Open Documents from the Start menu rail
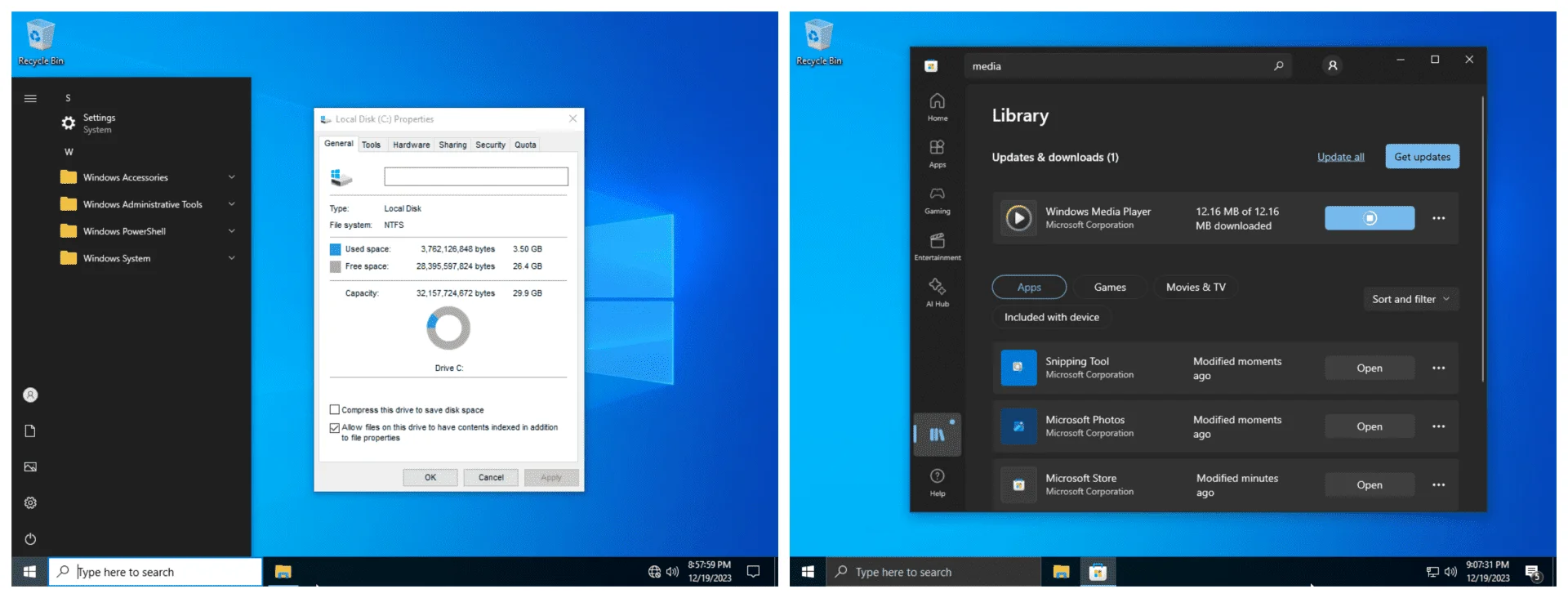The image size is (1568, 598). click(x=30, y=431)
